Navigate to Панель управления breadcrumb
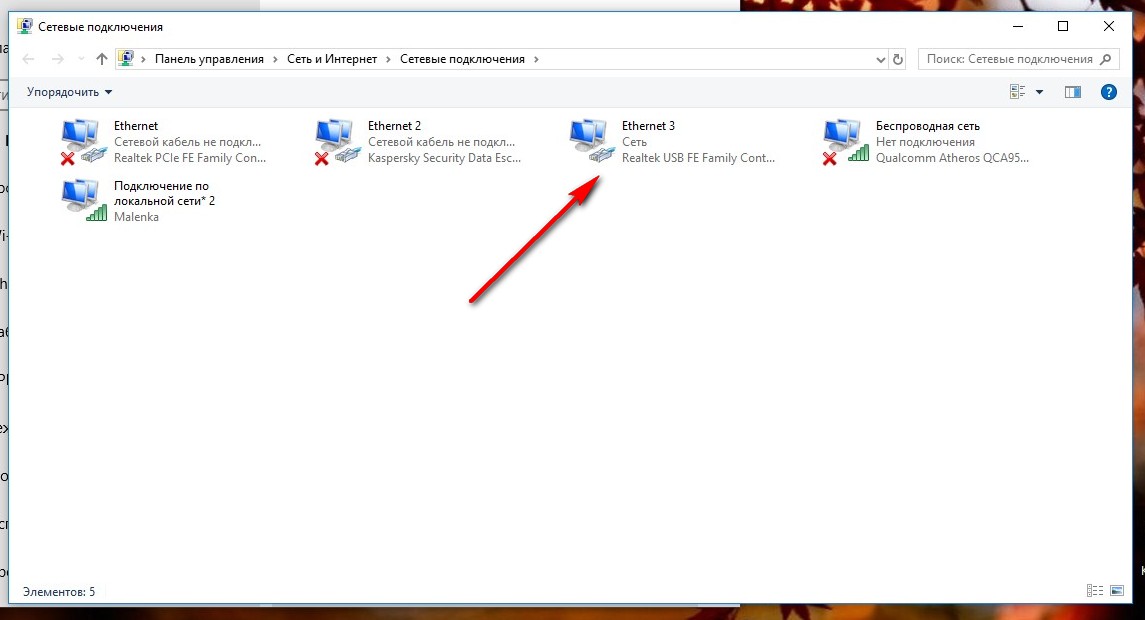Image resolution: width=1145 pixels, height=620 pixels. coord(209,59)
